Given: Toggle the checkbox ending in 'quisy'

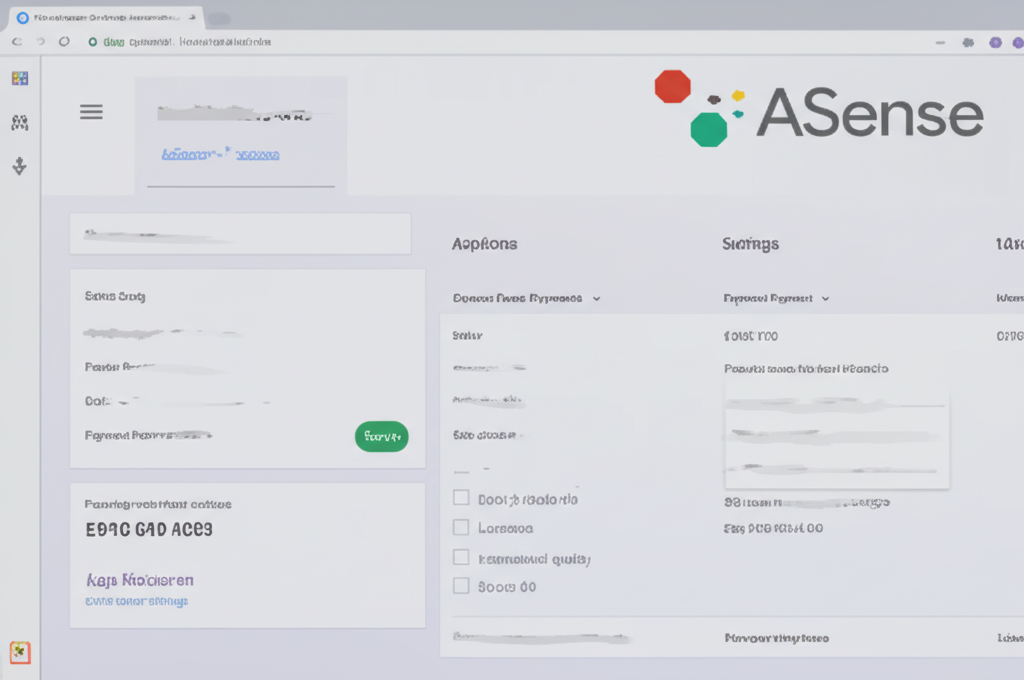Looking at the screenshot, I should [461, 557].
